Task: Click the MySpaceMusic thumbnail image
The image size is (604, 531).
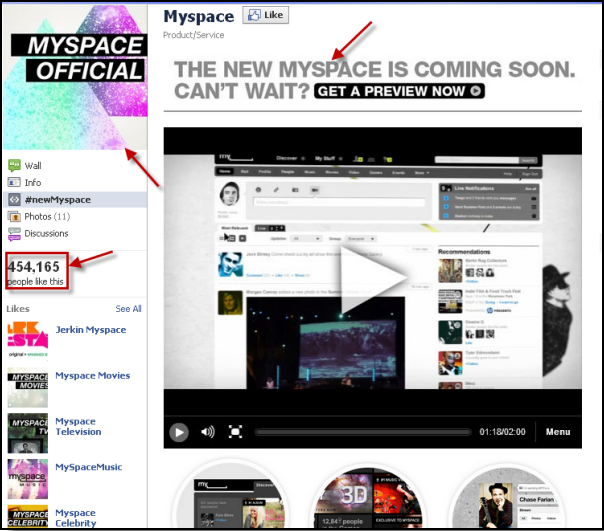Action: pyautogui.click(x=28, y=479)
